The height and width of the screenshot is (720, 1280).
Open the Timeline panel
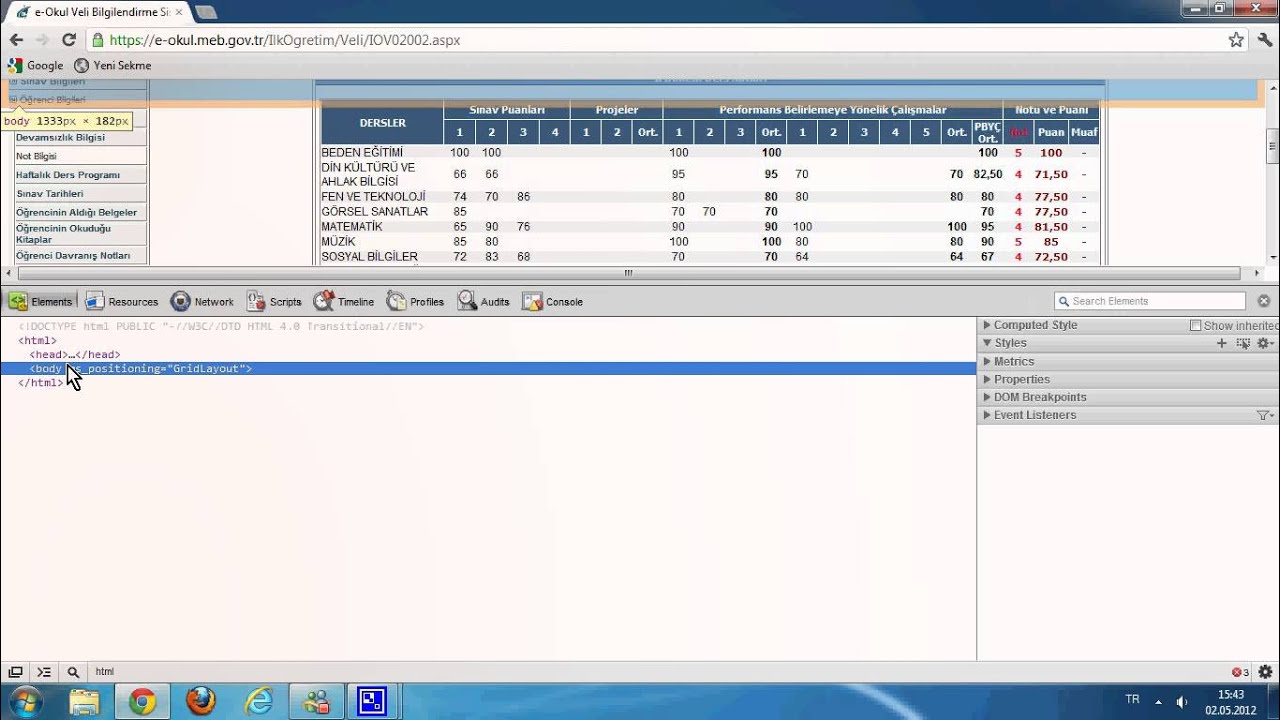coord(344,301)
